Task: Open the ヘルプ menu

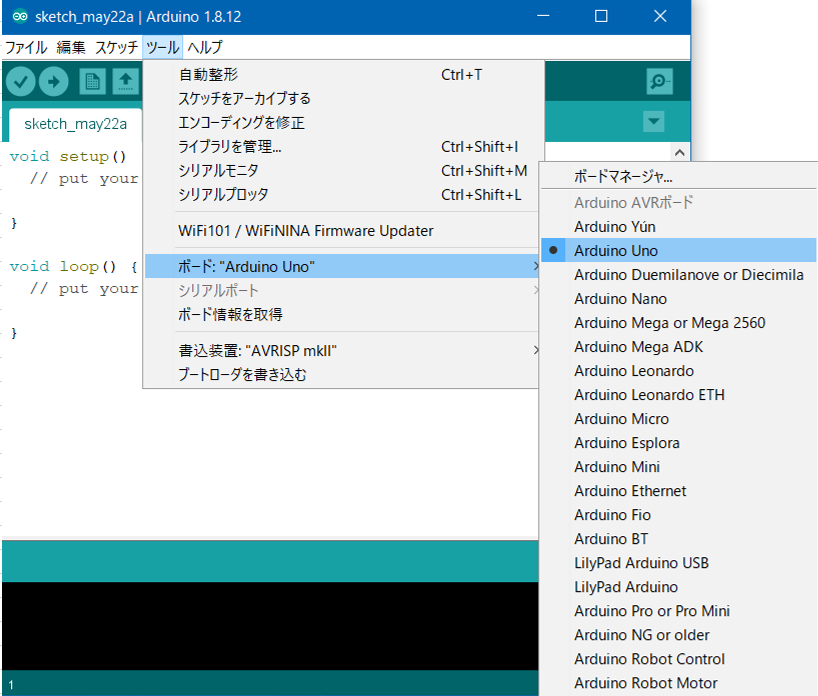Action: 206,47
